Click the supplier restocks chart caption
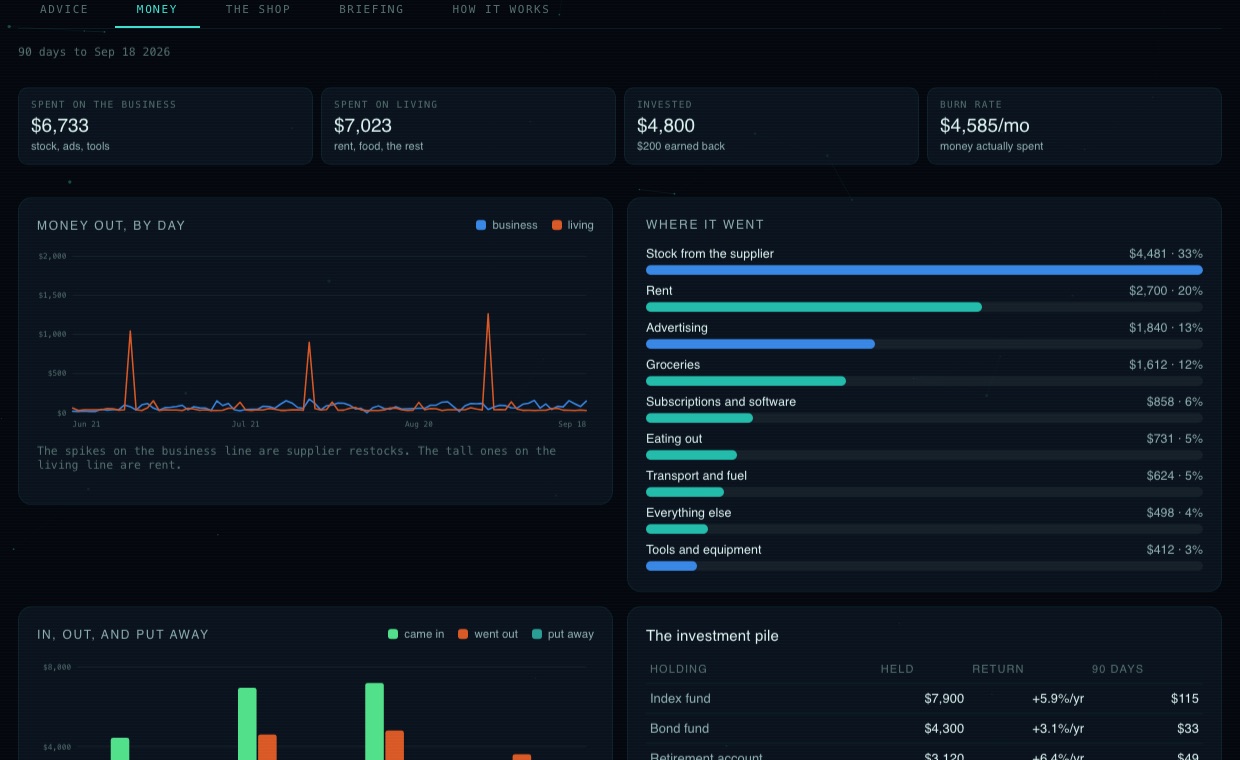Screen dimensions: 1240x760 click(296, 458)
